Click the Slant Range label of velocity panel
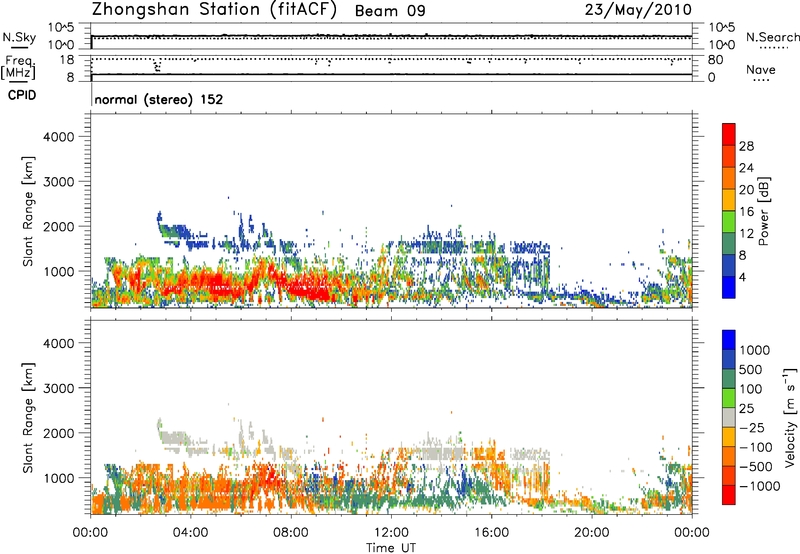The width and height of the screenshot is (800, 554). point(28,417)
